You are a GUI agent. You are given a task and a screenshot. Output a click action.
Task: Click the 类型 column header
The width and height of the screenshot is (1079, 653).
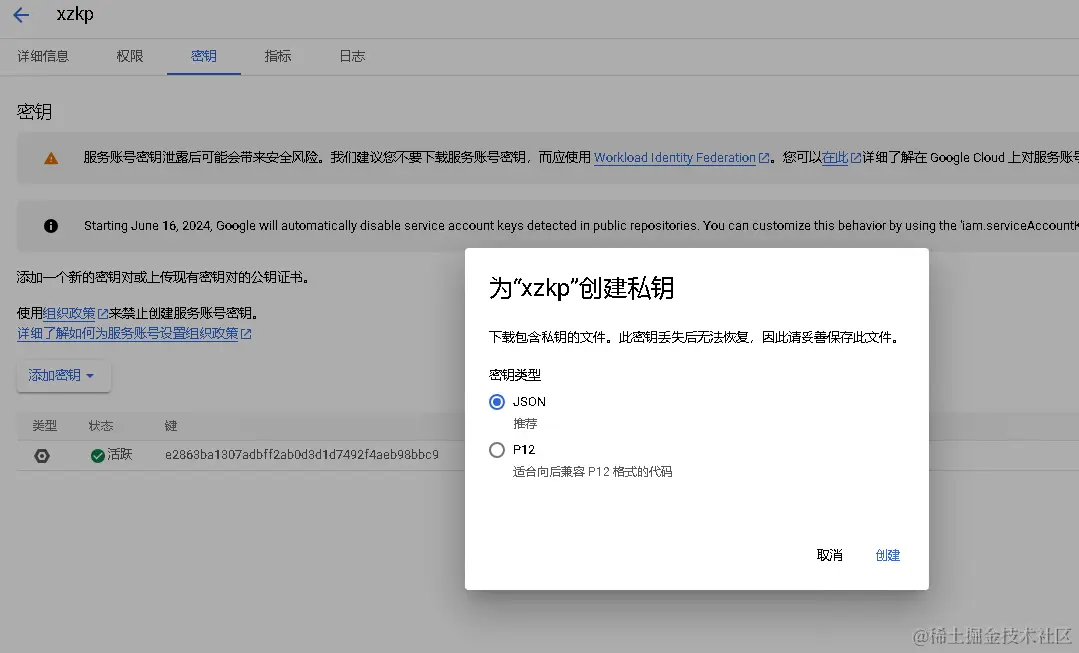[x=45, y=426]
